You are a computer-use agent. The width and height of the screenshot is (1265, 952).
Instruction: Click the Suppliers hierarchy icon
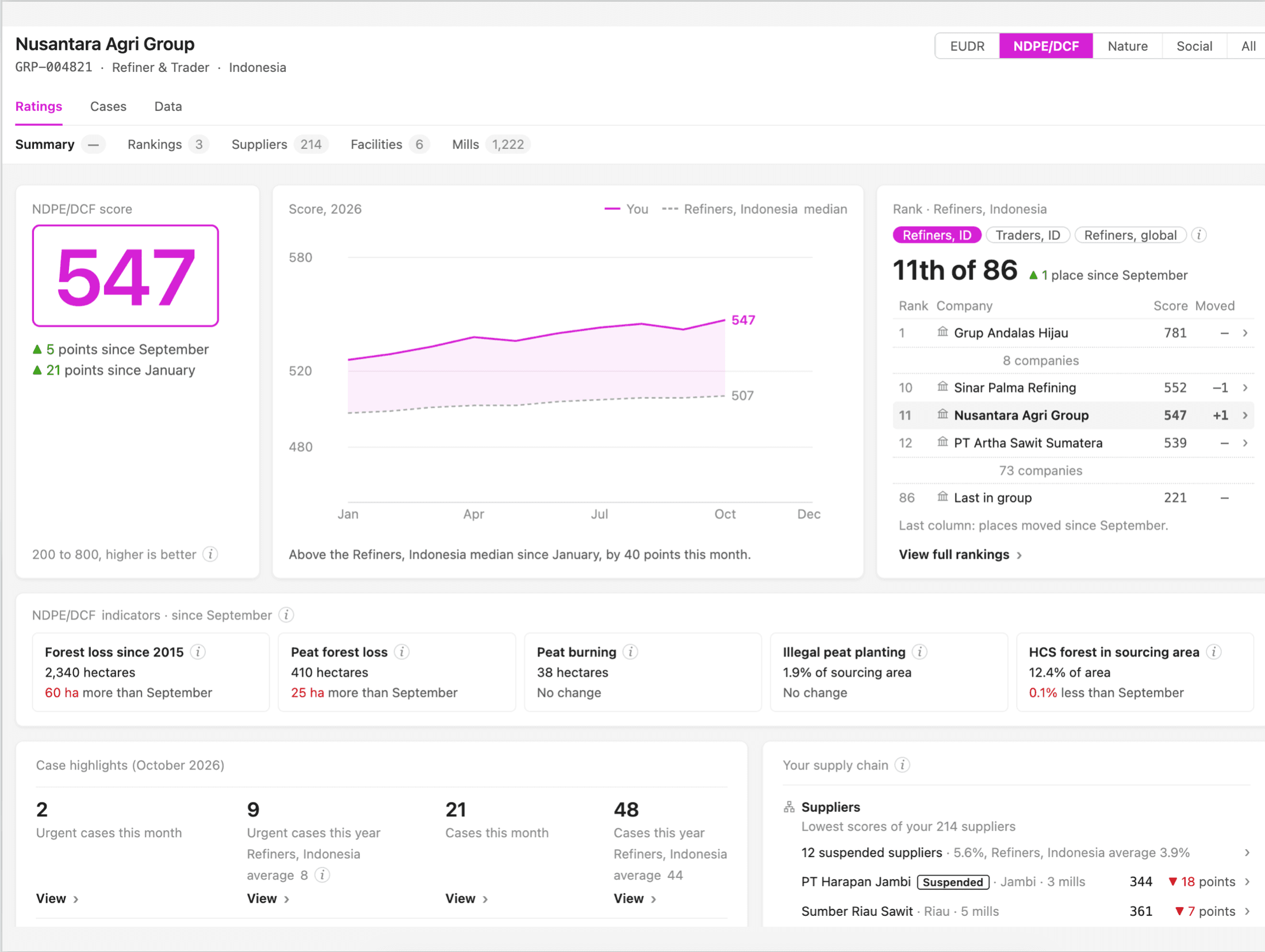tap(789, 807)
